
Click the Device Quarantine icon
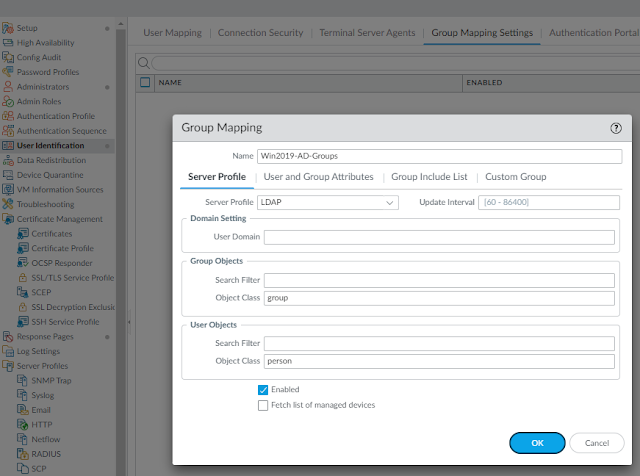(8, 175)
